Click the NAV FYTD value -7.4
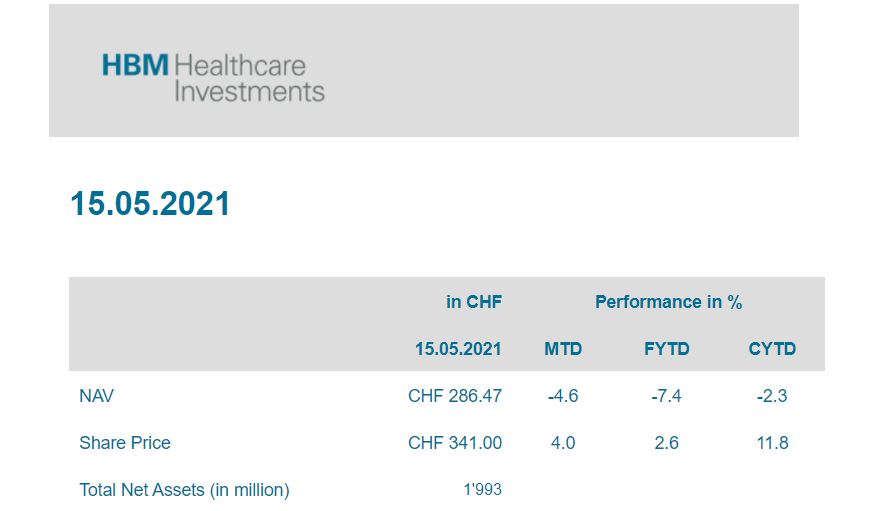This screenshot has height=511, width=883. pyautogui.click(x=666, y=396)
